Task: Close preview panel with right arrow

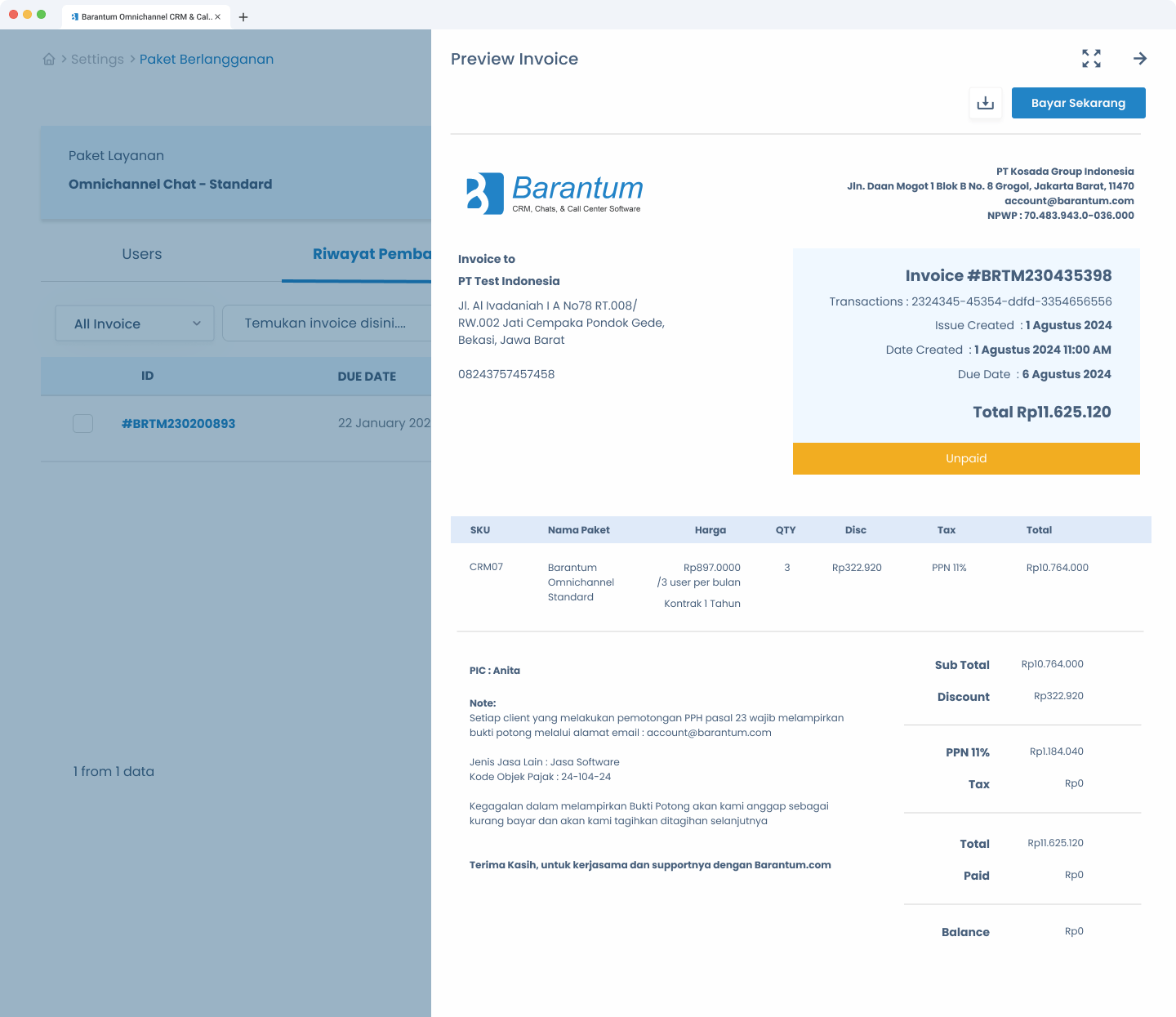Action: pyautogui.click(x=1140, y=59)
